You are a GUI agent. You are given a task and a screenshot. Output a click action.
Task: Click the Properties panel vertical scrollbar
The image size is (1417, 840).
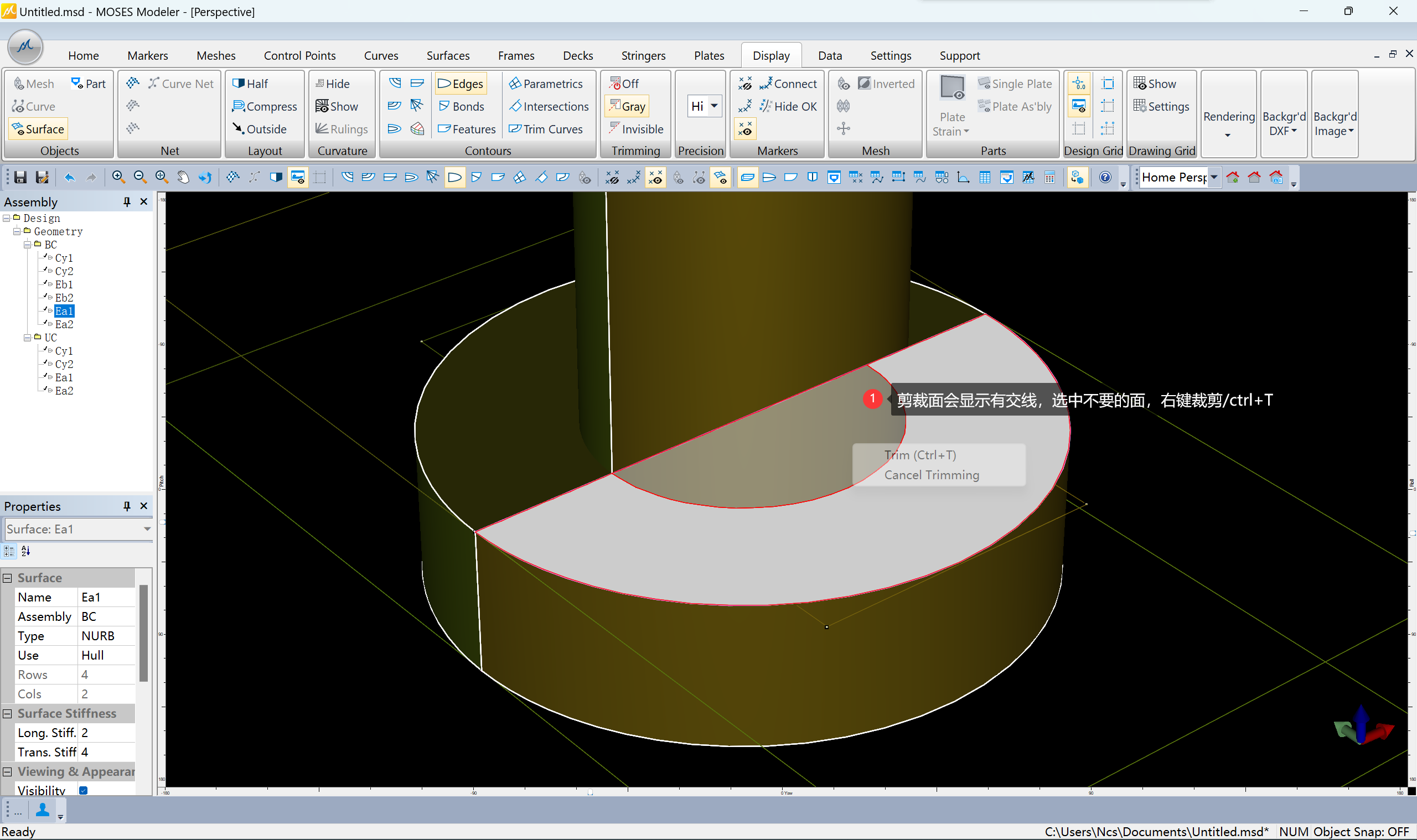click(143, 634)
